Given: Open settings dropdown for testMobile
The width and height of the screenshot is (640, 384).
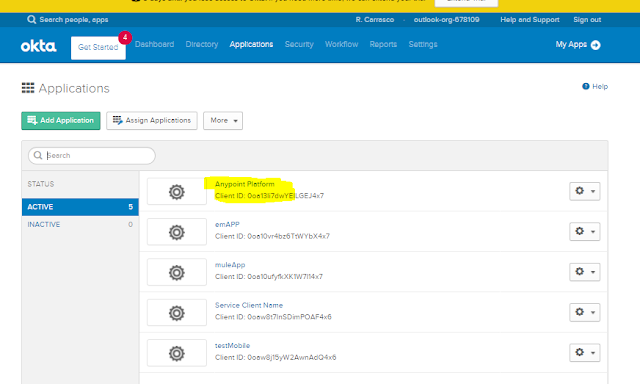Looking at the screenshot, I should (x=584, y=353).
